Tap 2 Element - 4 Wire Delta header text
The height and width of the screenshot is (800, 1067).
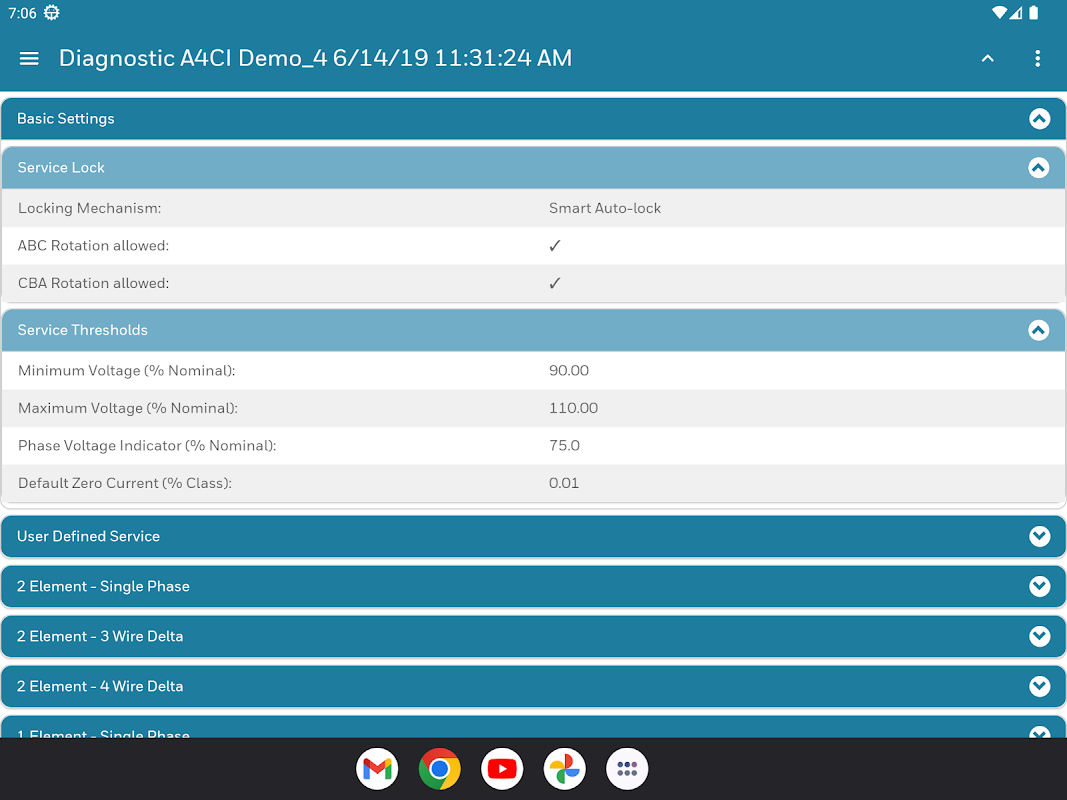[x=100, y=686]
